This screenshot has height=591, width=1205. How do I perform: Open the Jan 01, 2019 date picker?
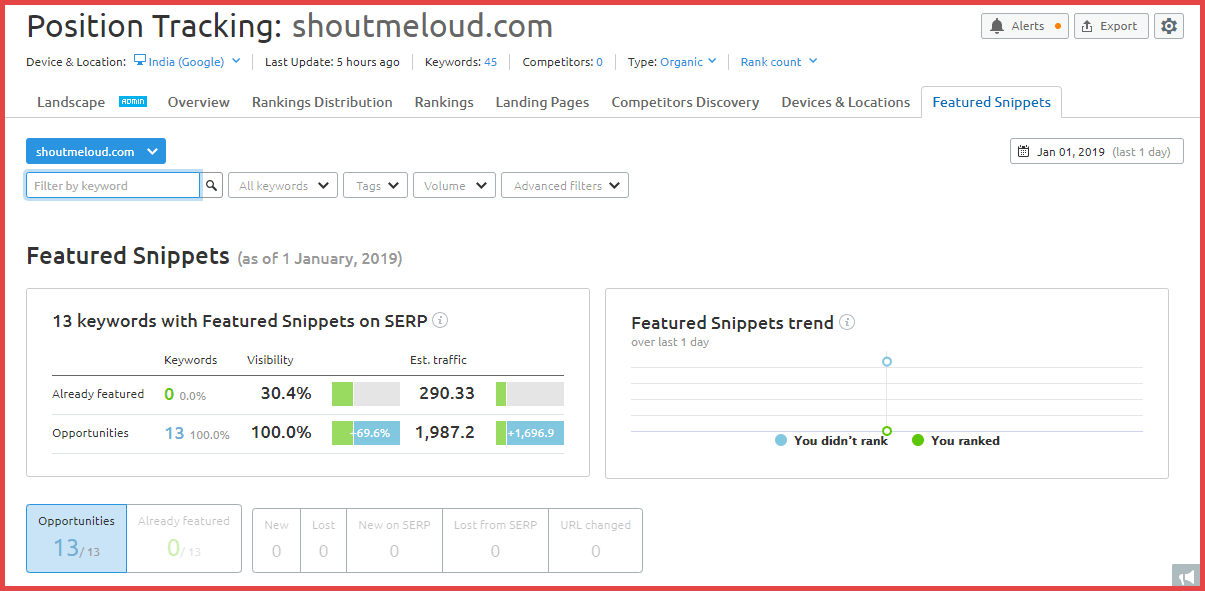(x=1097, y=151)
